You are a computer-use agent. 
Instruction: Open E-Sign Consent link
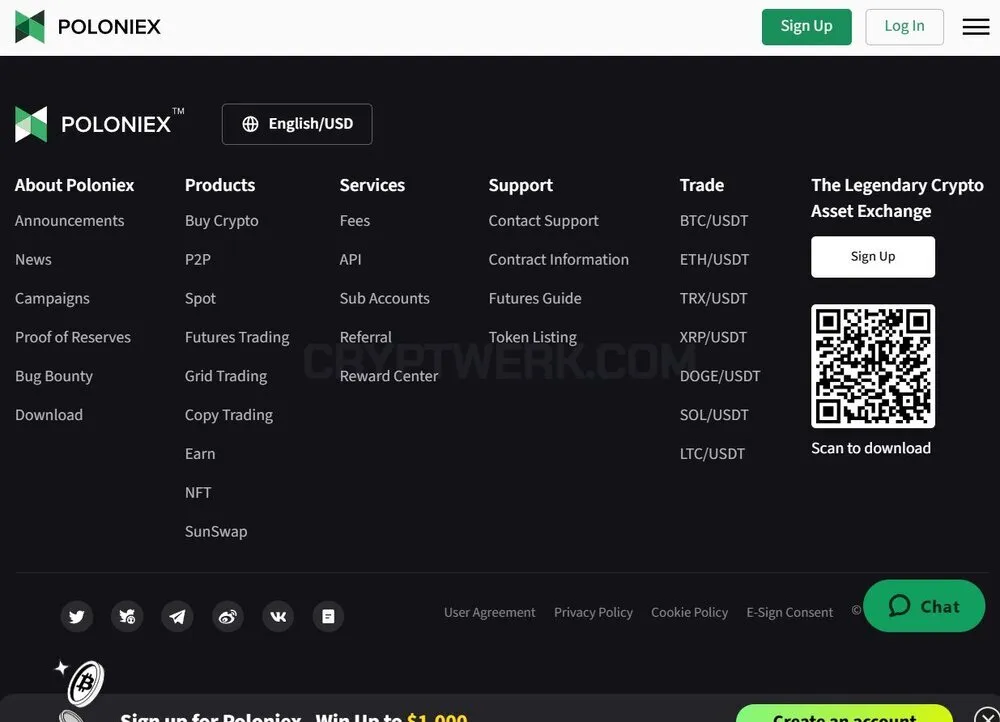pyautogui.click(x=790, y=612)
